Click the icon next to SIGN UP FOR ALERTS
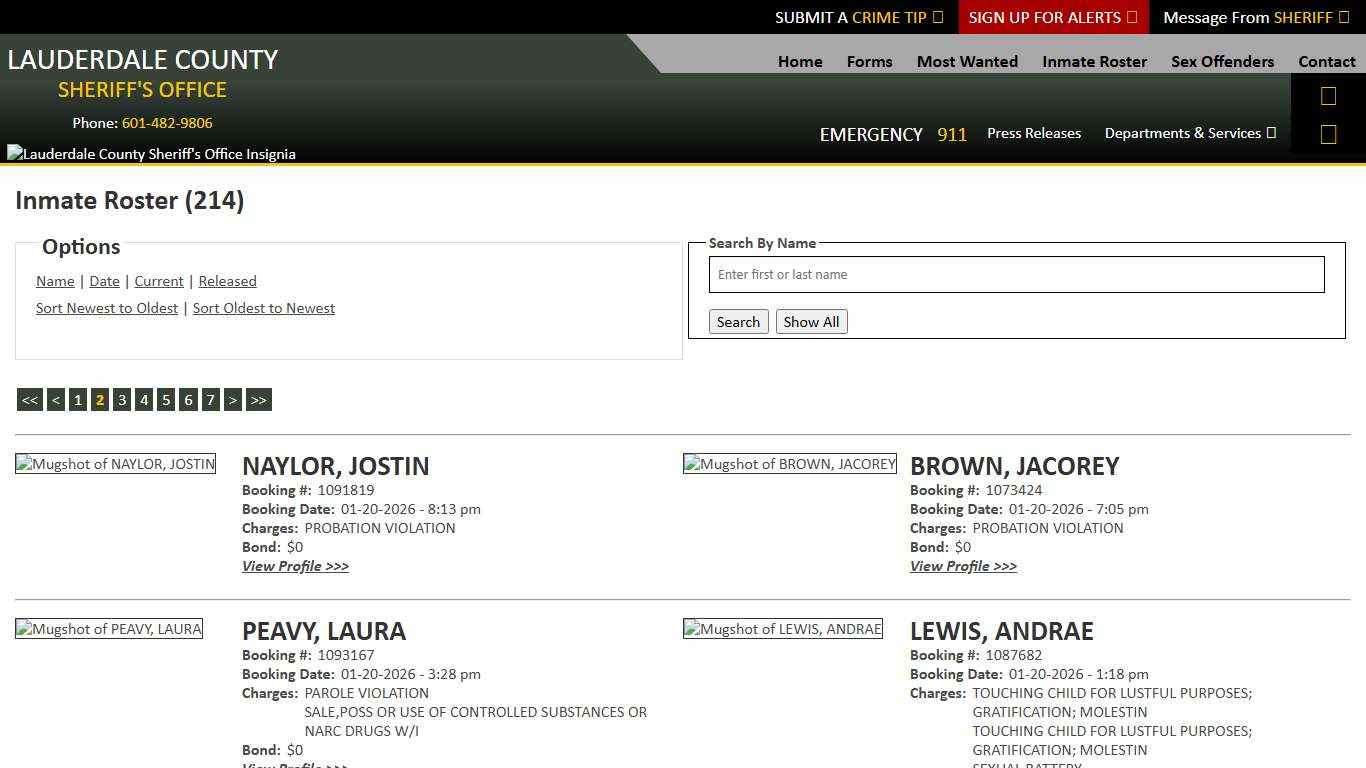Viewport: 1366px width, 768px height. click(1130, 17)
